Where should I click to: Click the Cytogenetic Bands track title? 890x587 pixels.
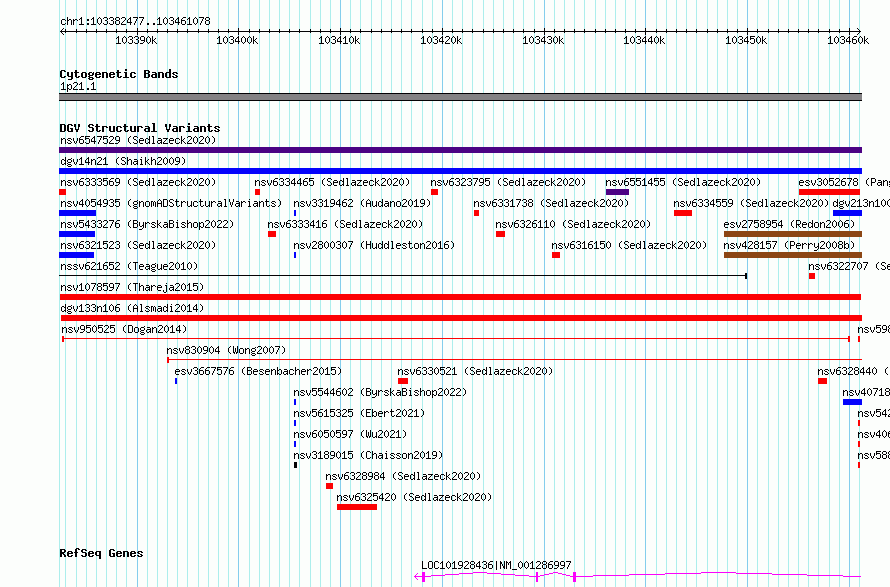119,74
